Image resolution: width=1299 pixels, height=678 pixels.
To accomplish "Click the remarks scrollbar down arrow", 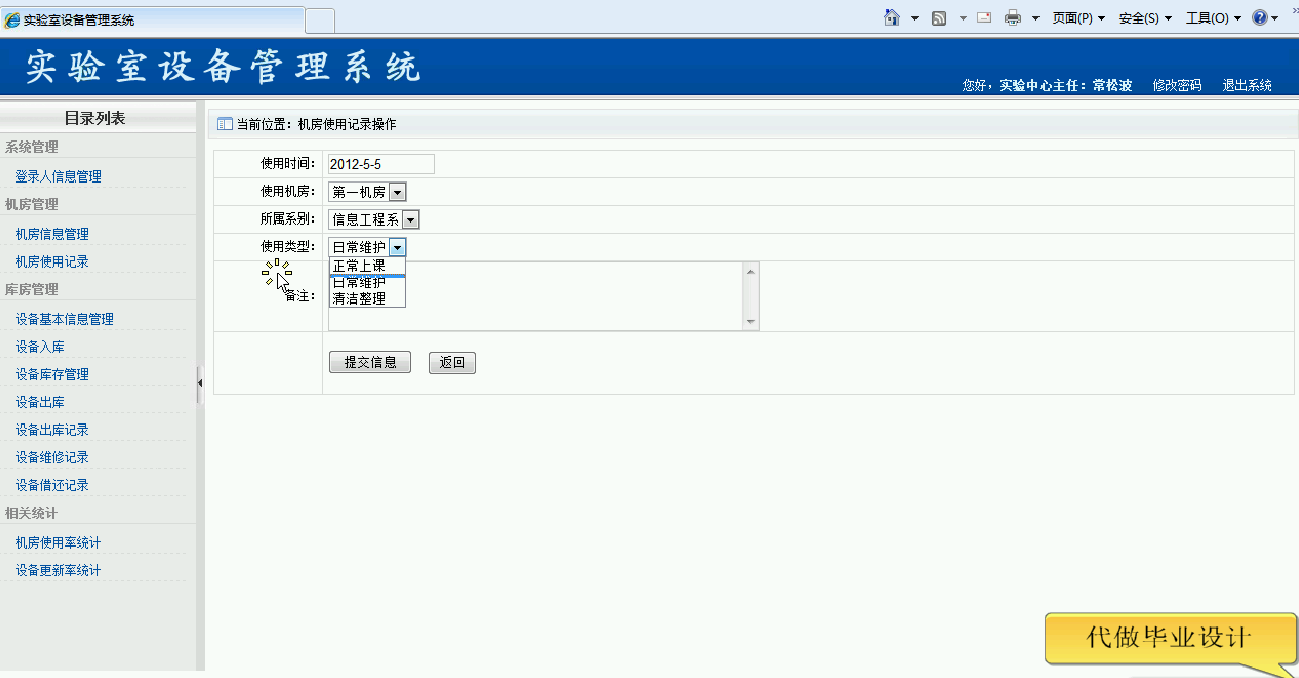I will (751, 322).
